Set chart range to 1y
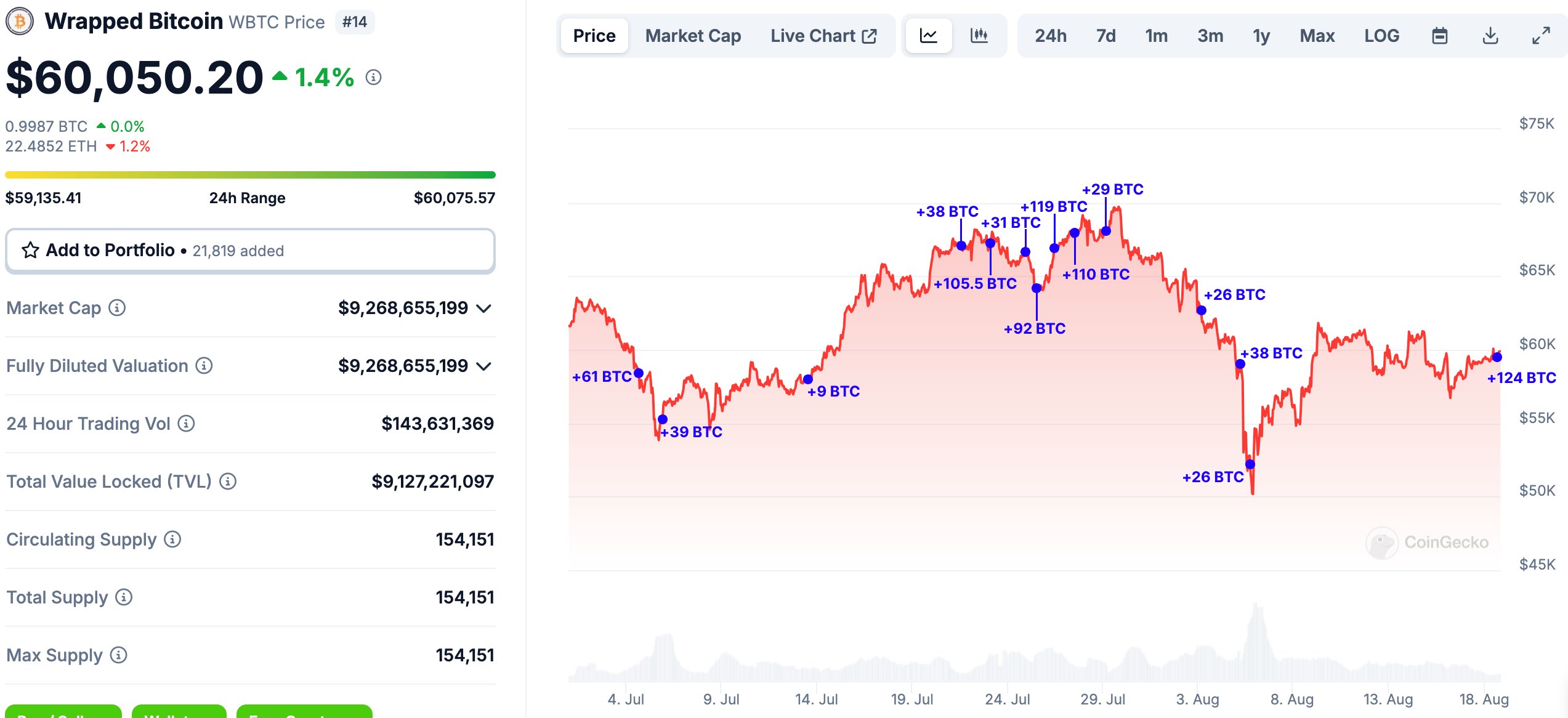The width and height of the screenshot is (1568, 718). click(x=1261, y=36)
